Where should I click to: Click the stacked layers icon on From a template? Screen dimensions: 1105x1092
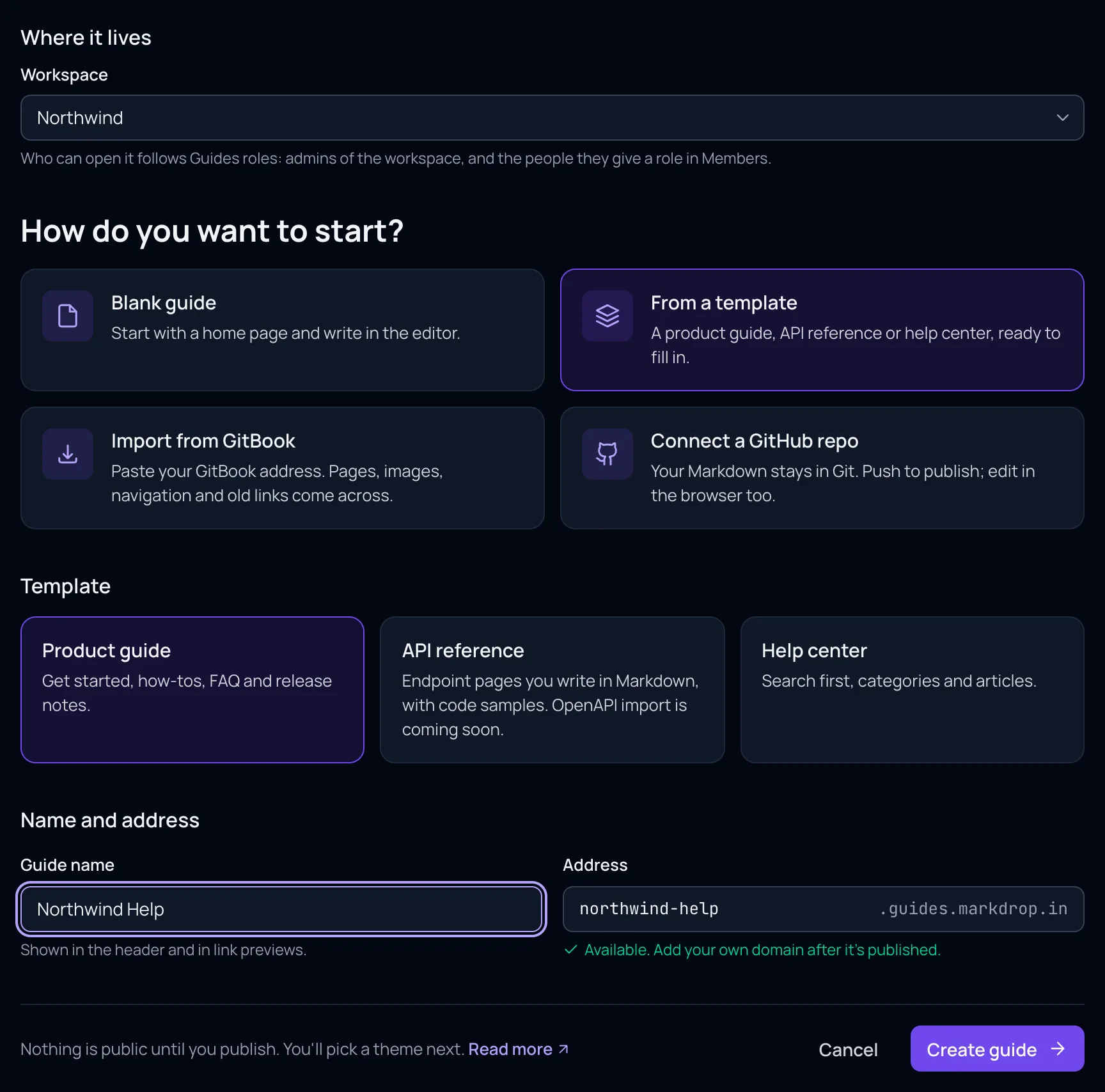[607, 316]
